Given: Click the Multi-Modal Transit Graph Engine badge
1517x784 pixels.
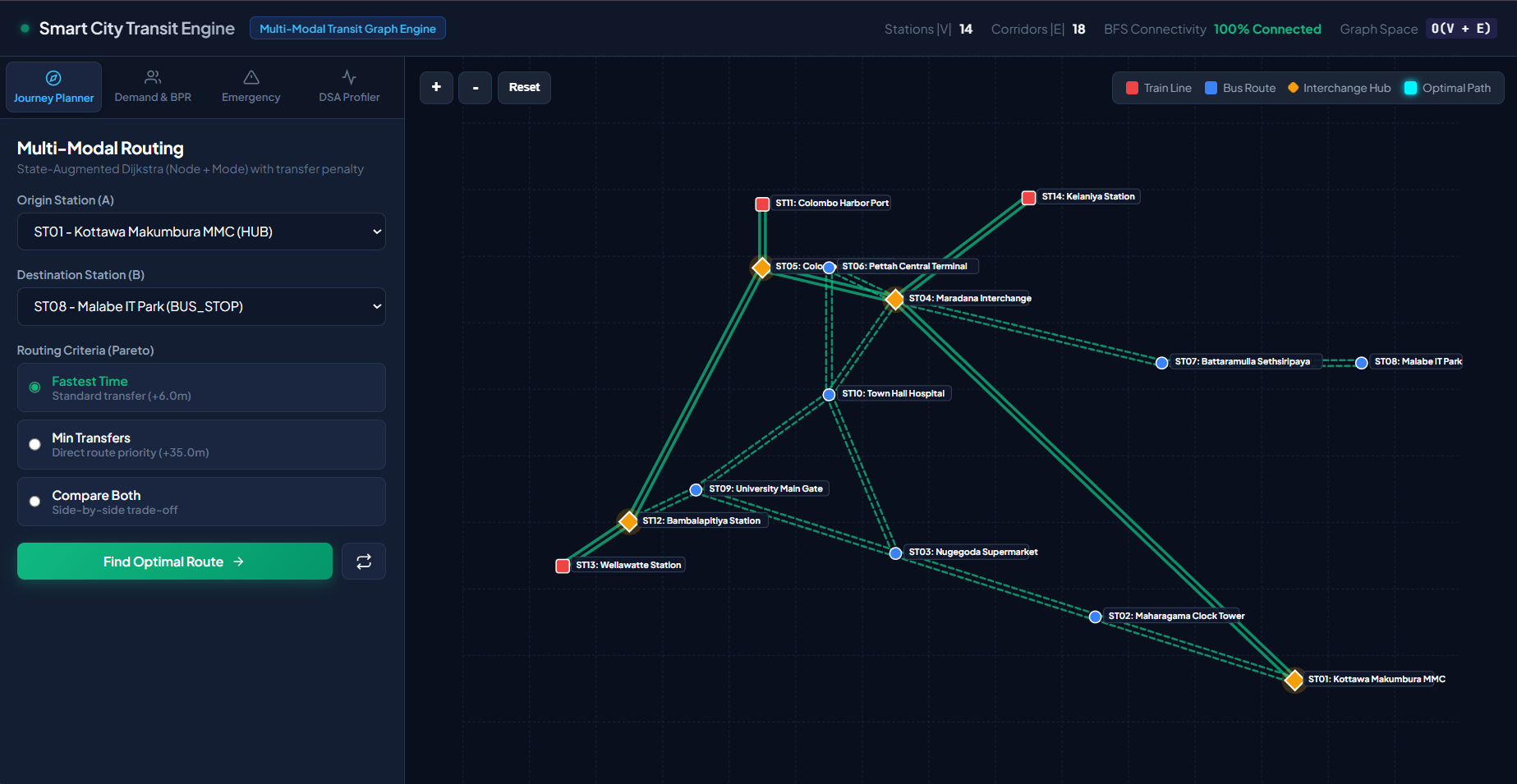Looking at the screenshot, I should point(347,29).
